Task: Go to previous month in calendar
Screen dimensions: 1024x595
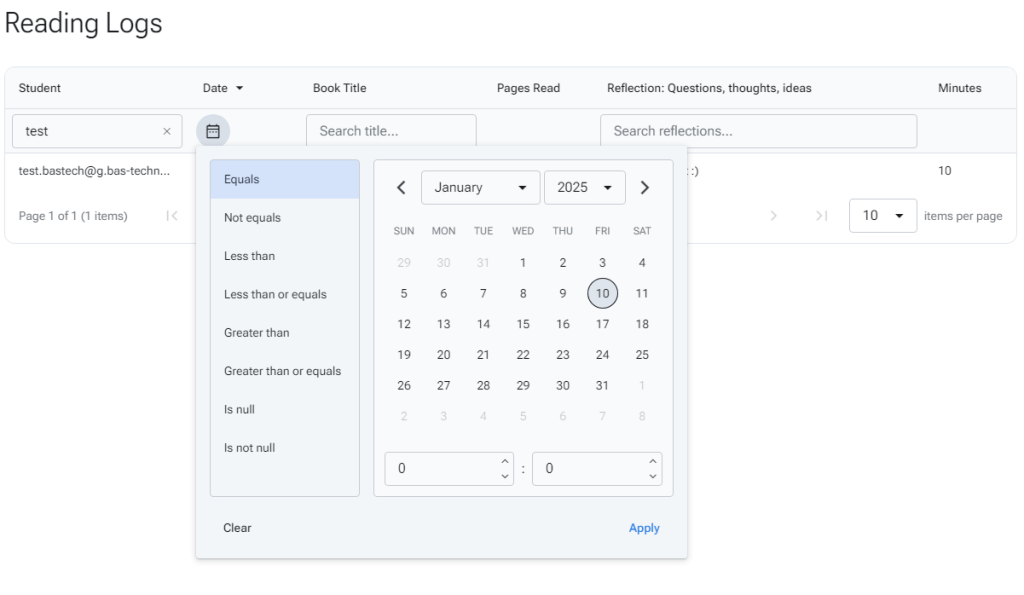Action: (x=401, y=188)
